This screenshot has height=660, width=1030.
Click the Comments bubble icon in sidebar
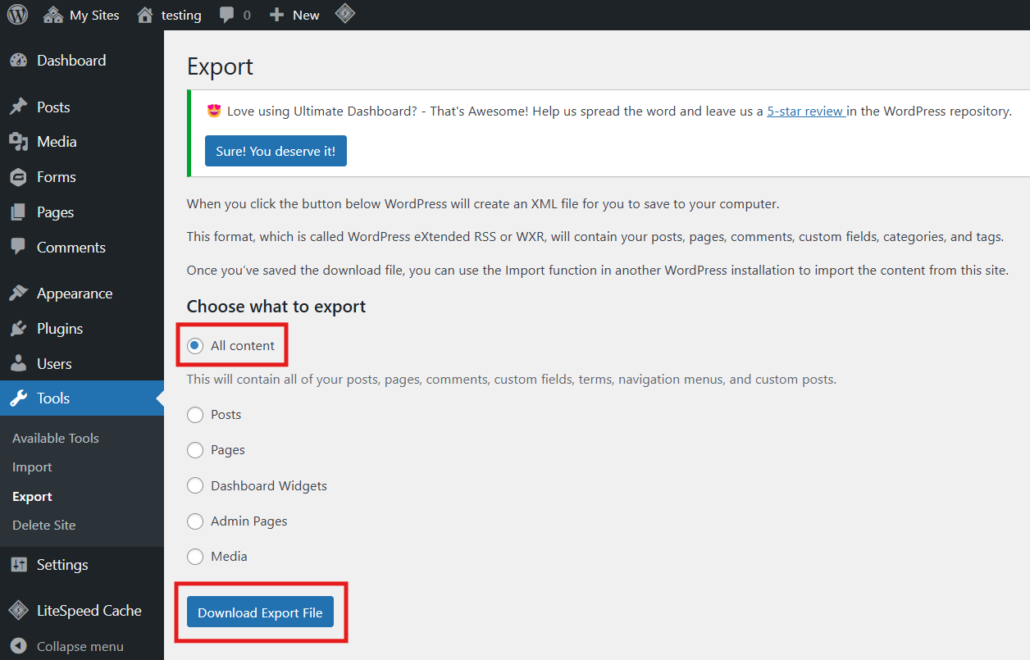(18, 247)
